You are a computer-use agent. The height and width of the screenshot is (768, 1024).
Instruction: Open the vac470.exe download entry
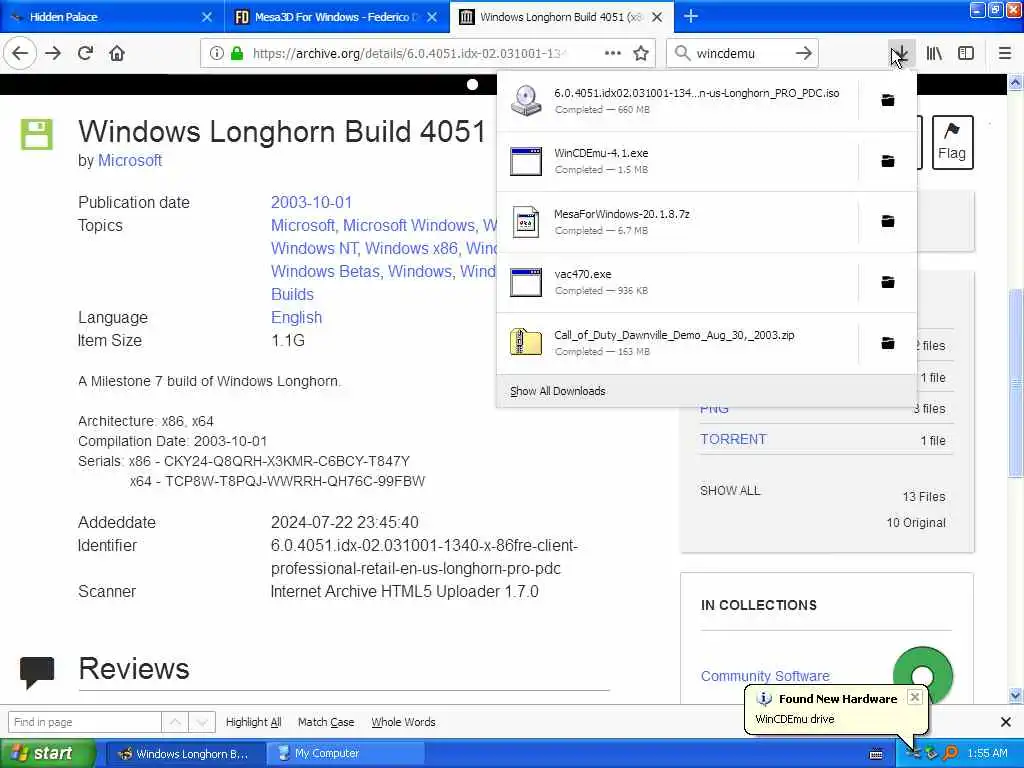click(677, 282)
